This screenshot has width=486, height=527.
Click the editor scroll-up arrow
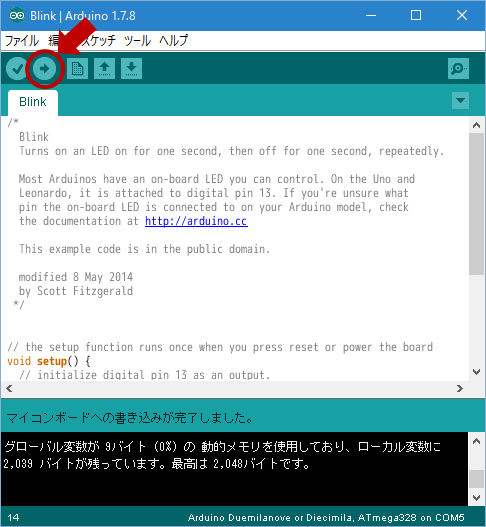point(476,125)
